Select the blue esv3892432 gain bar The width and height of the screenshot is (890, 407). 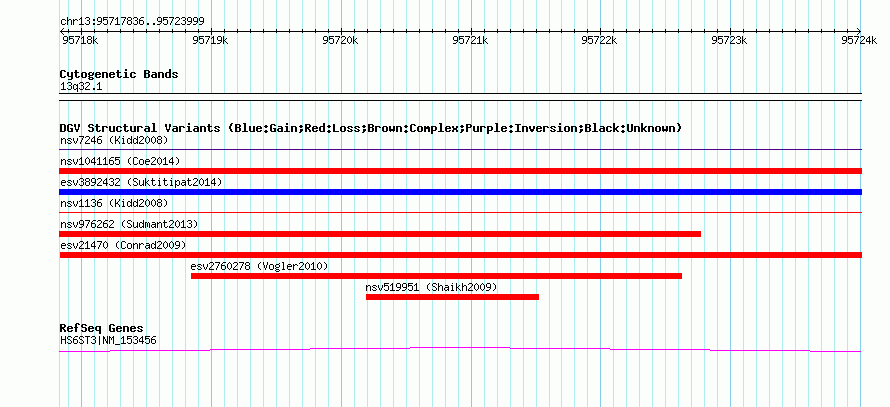(x=460, y=192)
